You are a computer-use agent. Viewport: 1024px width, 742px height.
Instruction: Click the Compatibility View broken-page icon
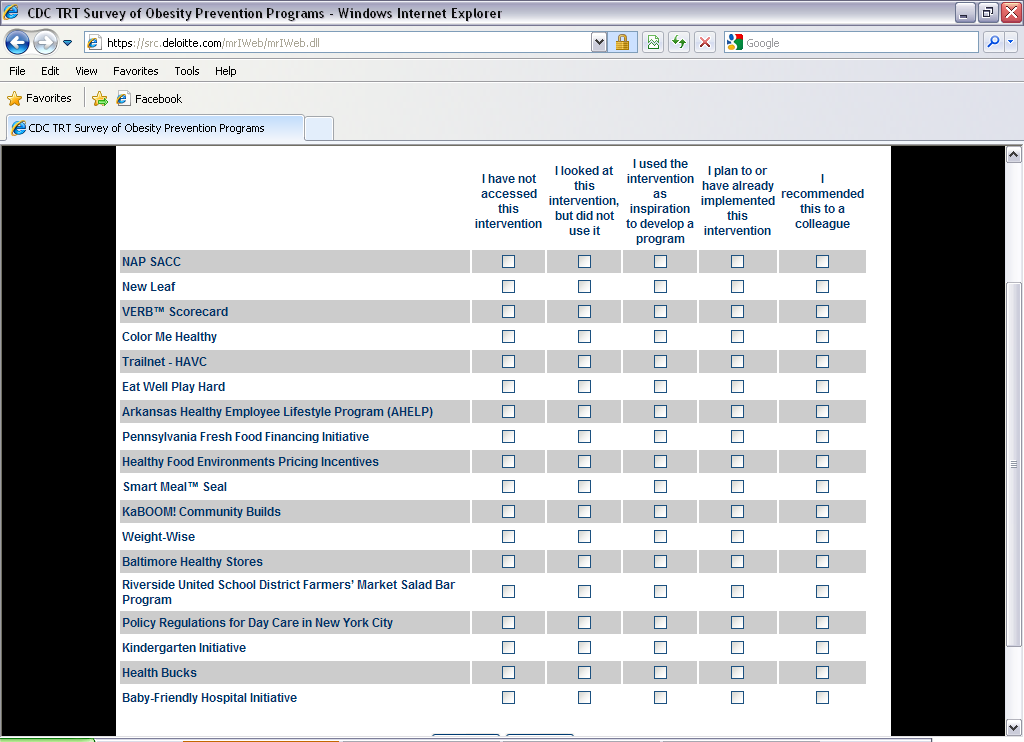coord(652,43)
